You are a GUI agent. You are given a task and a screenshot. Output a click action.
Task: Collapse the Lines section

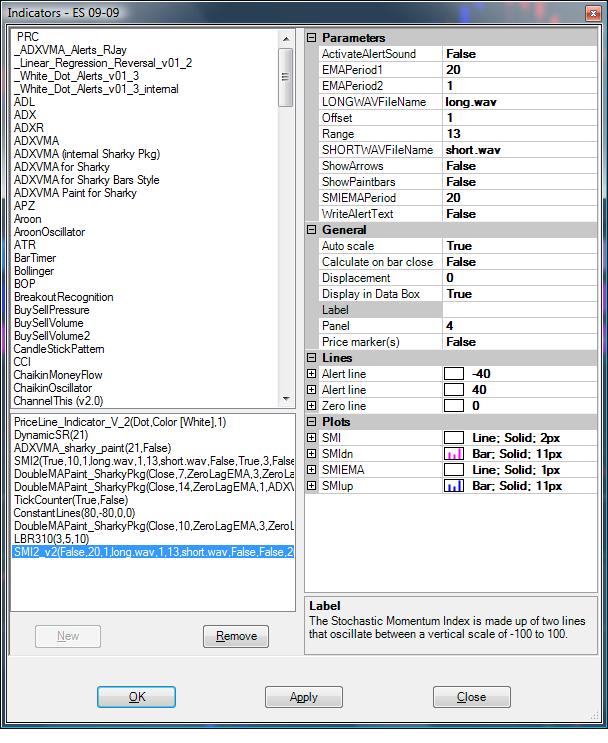pos(311,358)
